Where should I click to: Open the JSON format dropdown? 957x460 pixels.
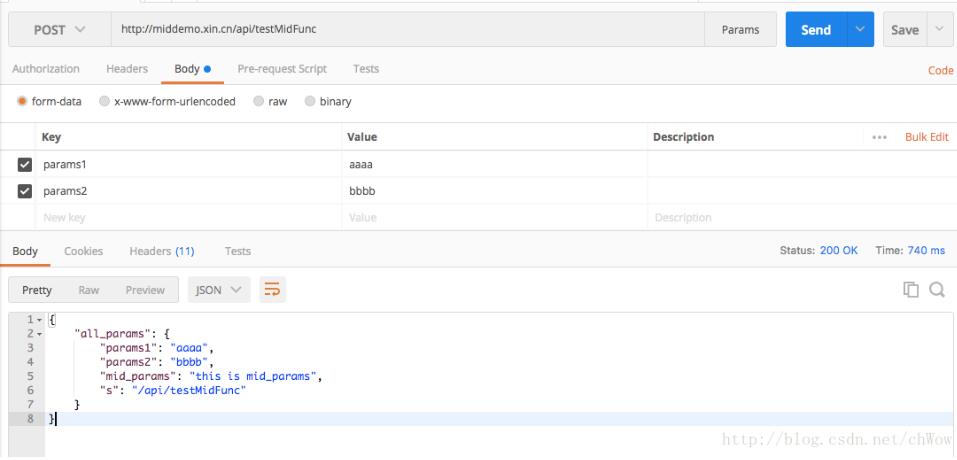click(x=218, y=290)
